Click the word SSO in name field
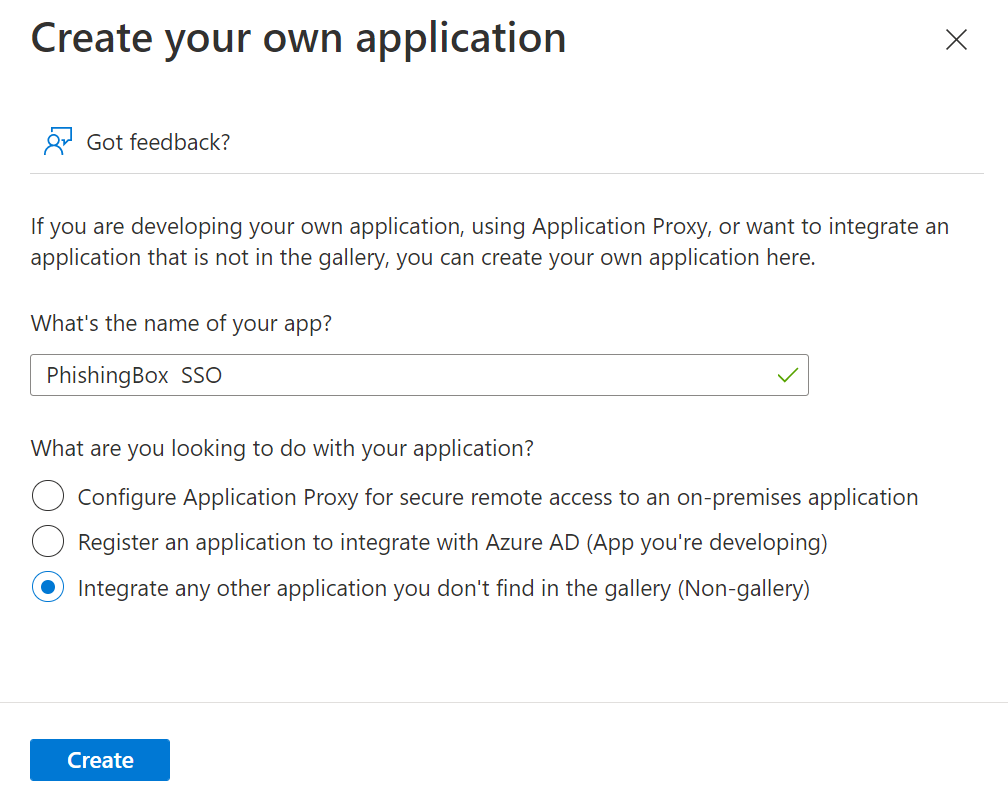 [202, 376]
